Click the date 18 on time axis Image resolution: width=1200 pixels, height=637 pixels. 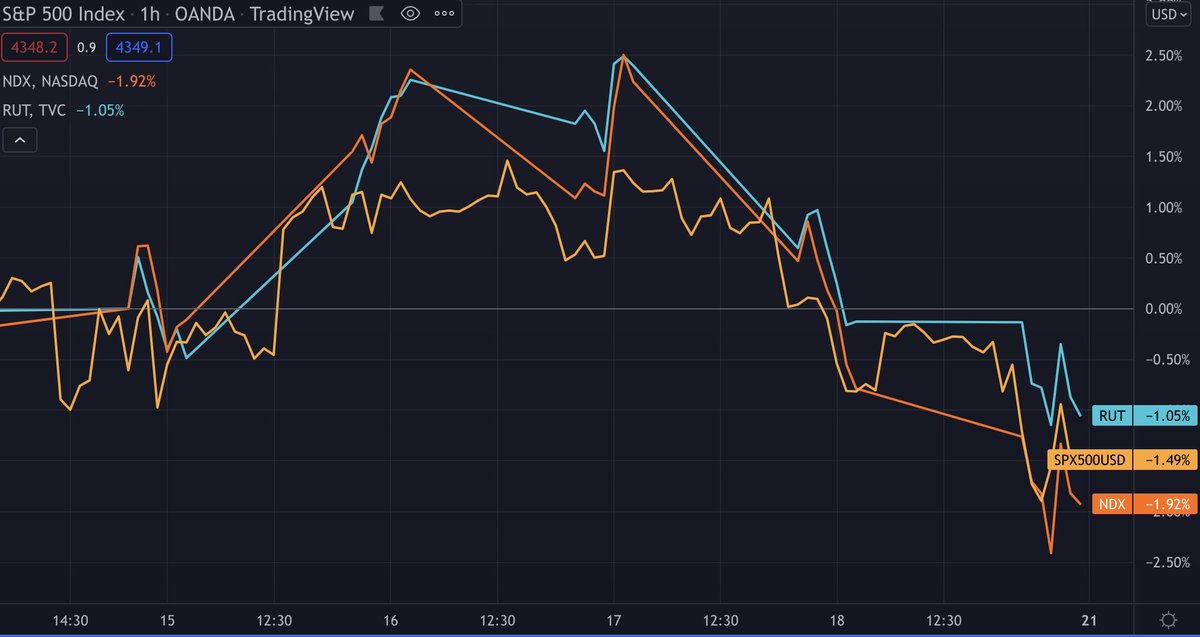tap(838, 619)
